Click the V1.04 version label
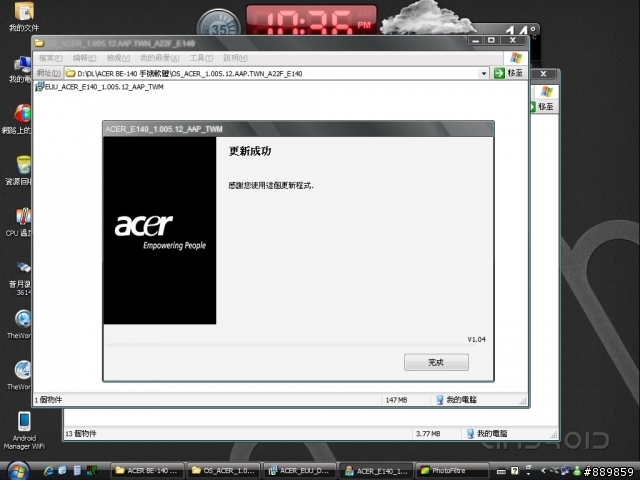This screenshot has height=480, width=640. (x=476, y=339)
